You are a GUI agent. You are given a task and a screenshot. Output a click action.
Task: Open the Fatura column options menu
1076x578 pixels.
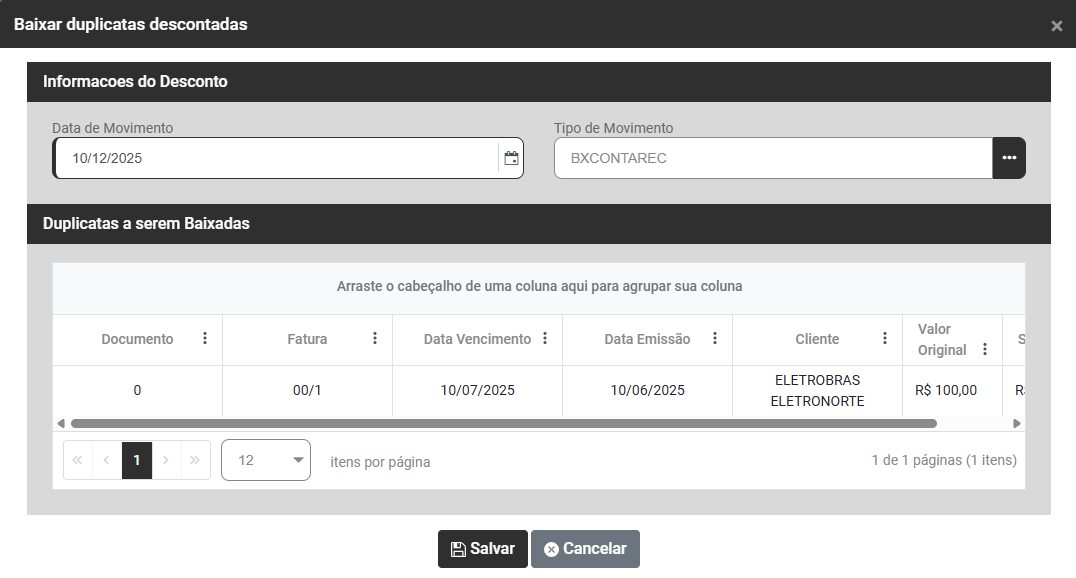tap(375, 339)
